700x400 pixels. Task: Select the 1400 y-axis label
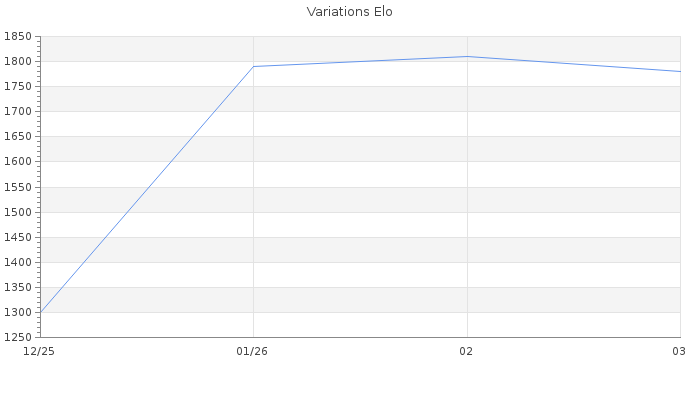click(18, 262)
